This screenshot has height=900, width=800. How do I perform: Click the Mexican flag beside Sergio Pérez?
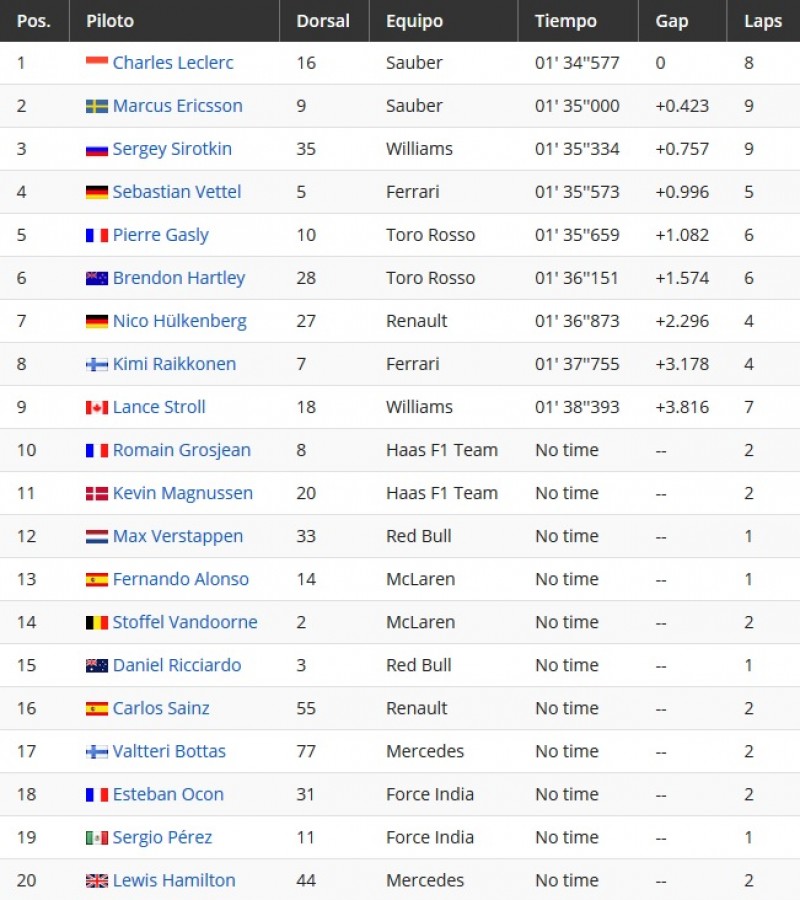tap(96, 838)
